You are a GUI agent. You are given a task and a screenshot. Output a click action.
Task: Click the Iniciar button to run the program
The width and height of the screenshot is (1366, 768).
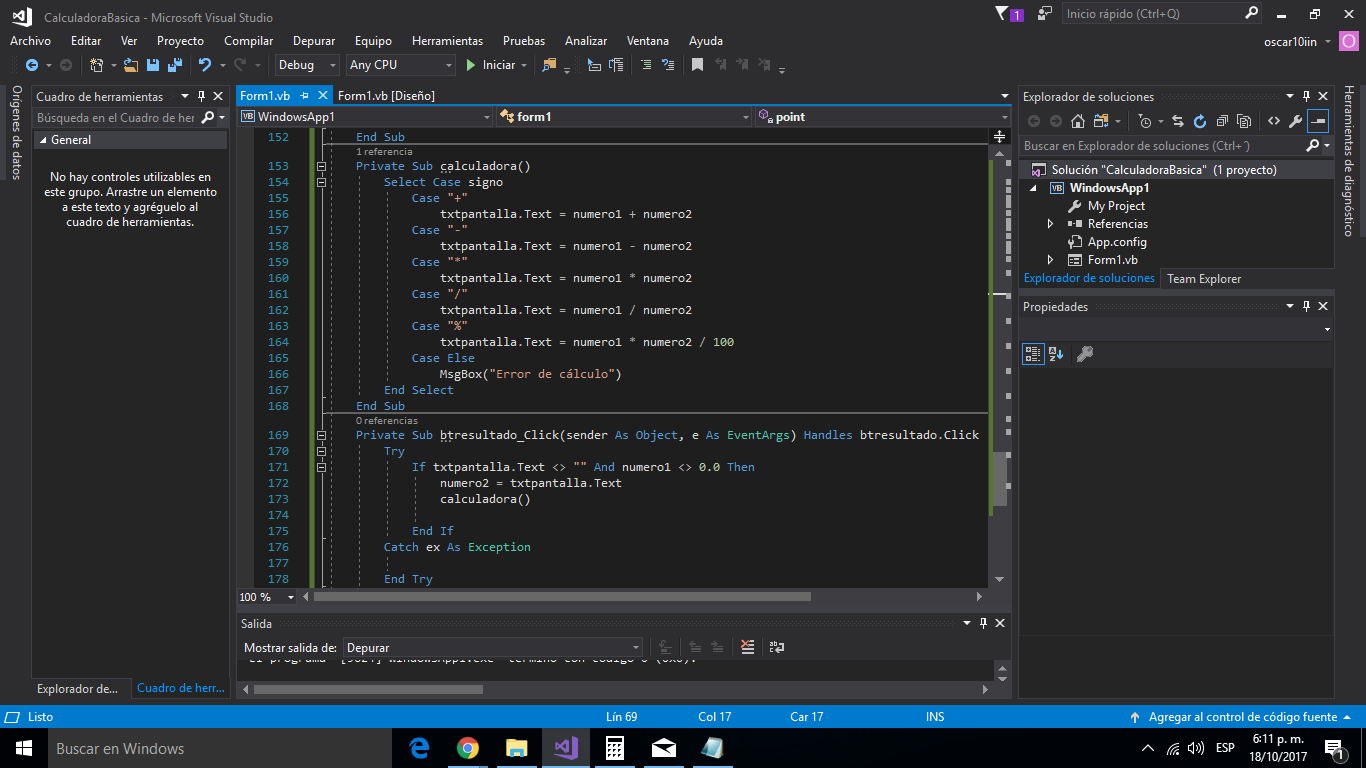[490, 65]
